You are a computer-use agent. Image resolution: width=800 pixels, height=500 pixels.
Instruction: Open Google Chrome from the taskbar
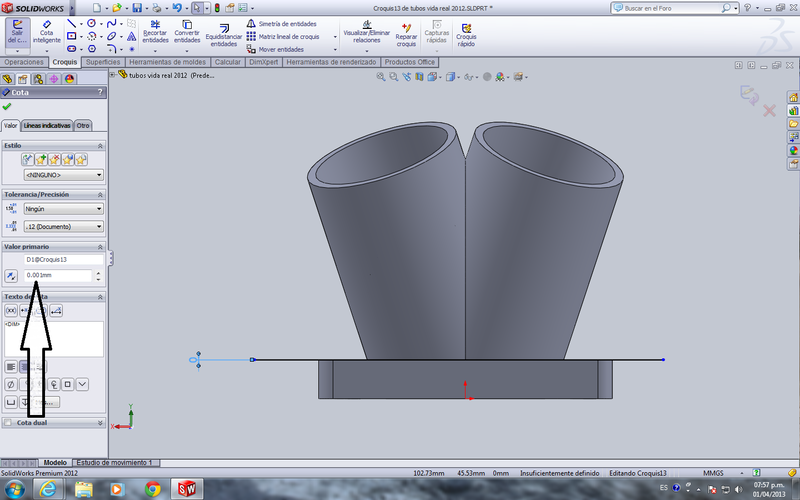tap(153, 489)
